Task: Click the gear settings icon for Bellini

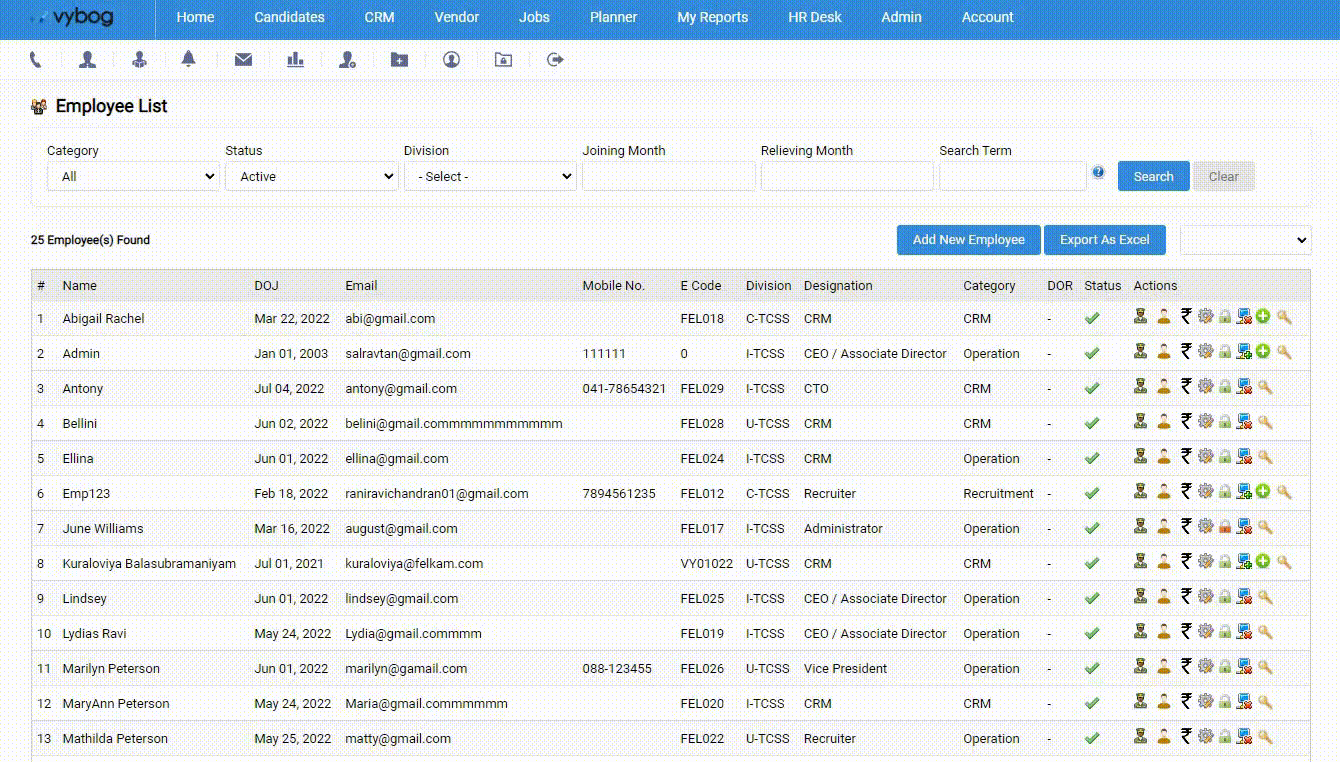Action: 1205,422
